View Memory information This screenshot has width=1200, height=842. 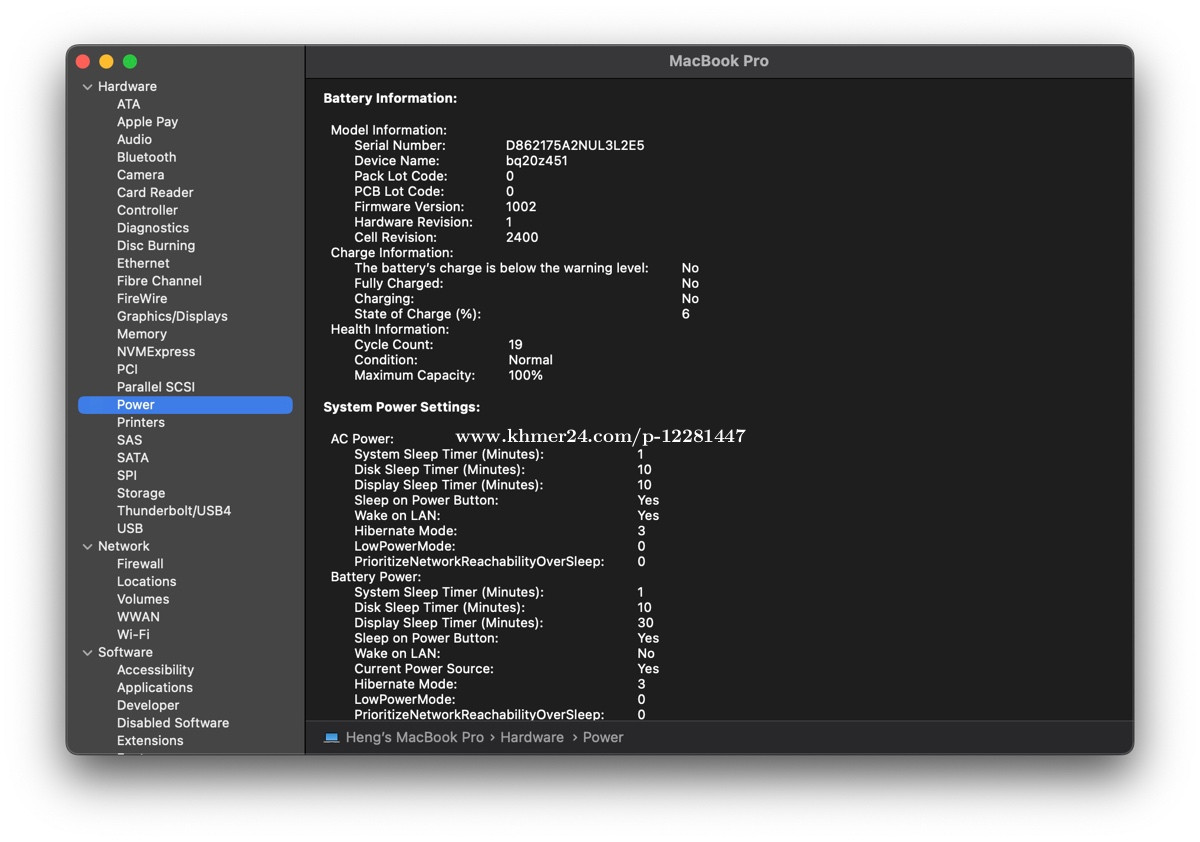(141, 333)
